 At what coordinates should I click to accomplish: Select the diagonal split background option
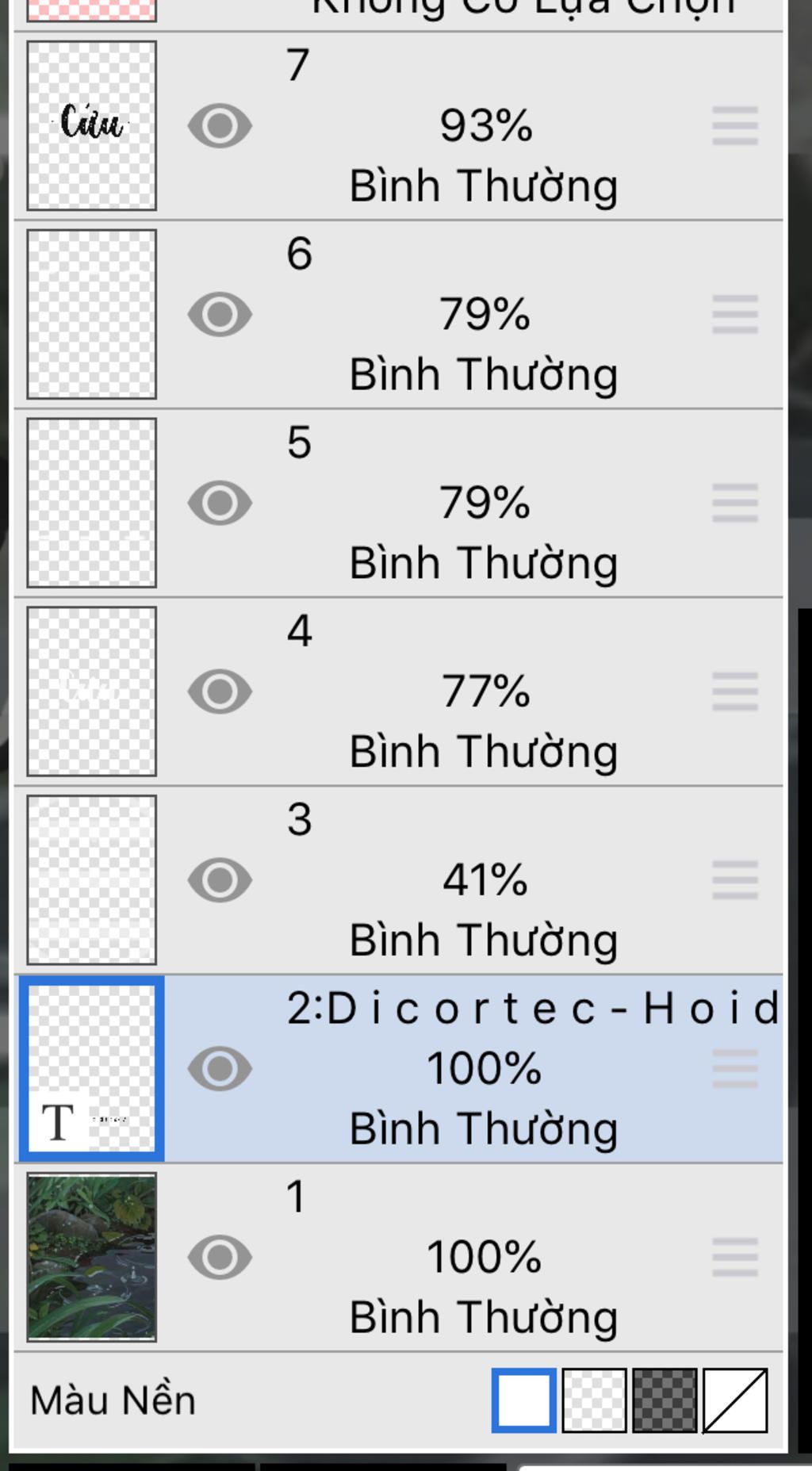point(735,1400)
